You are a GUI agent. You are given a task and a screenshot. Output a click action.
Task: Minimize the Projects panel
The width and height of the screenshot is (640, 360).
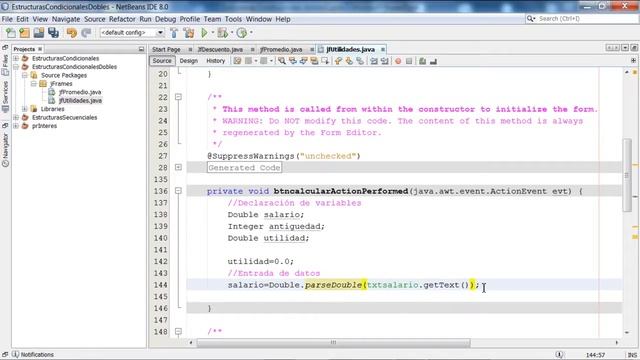(141, 49)
